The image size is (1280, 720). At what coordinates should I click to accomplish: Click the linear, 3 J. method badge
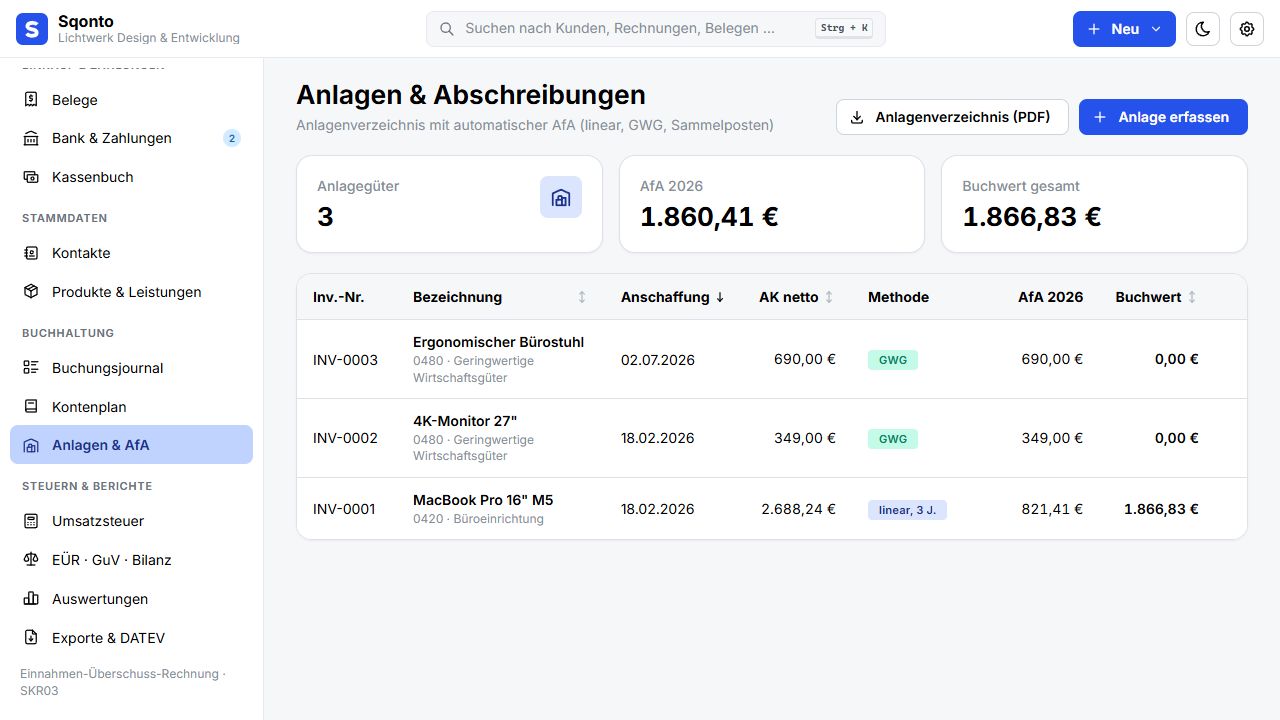(x=907, y=510)
